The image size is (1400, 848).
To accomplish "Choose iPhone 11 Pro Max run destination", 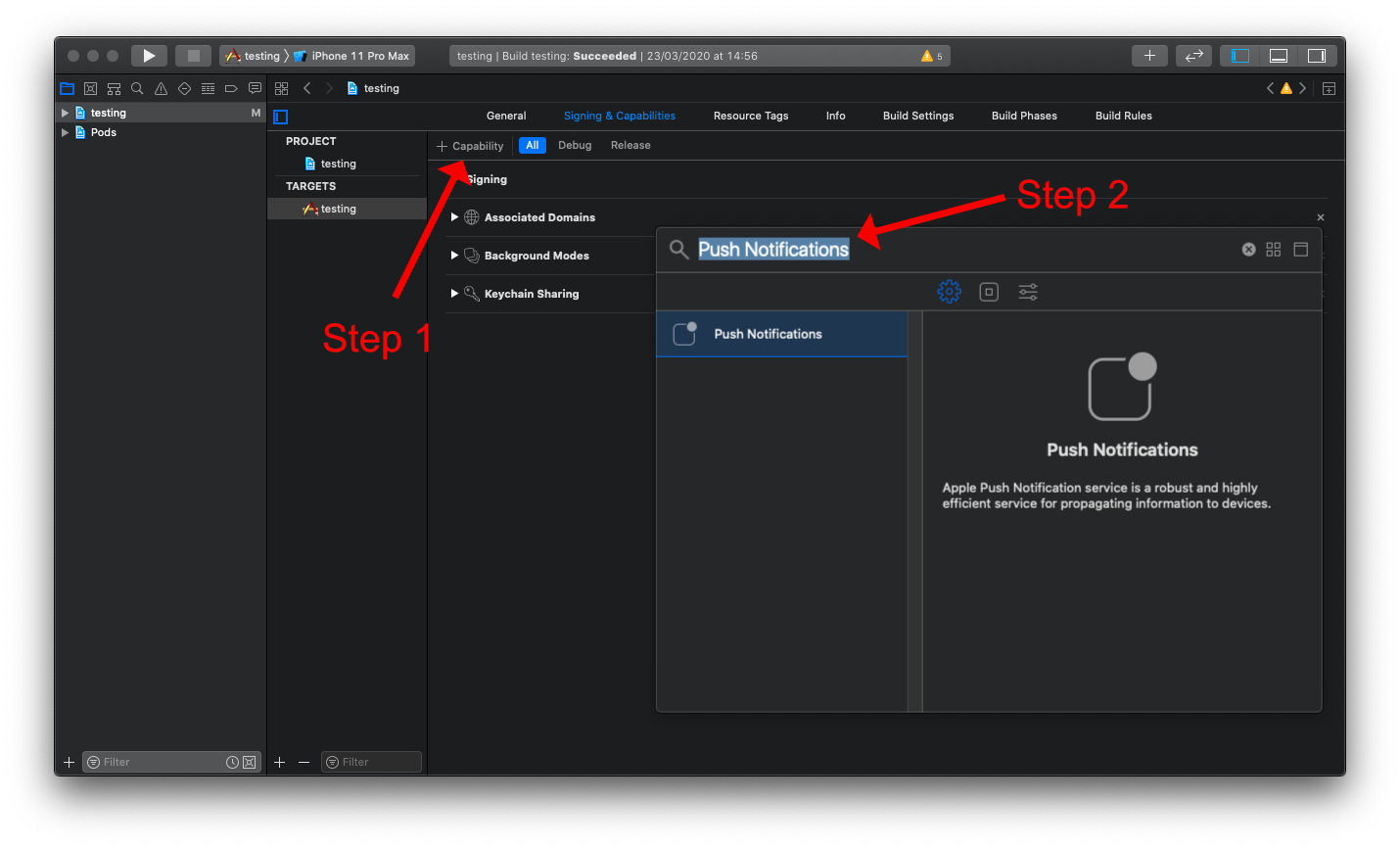I will (x=351, y=56).
